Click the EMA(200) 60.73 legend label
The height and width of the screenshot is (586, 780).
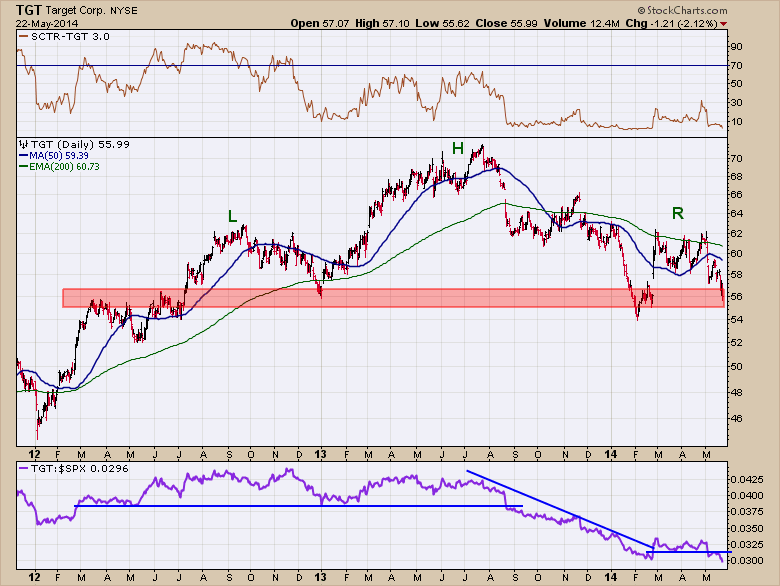(61, 167)
